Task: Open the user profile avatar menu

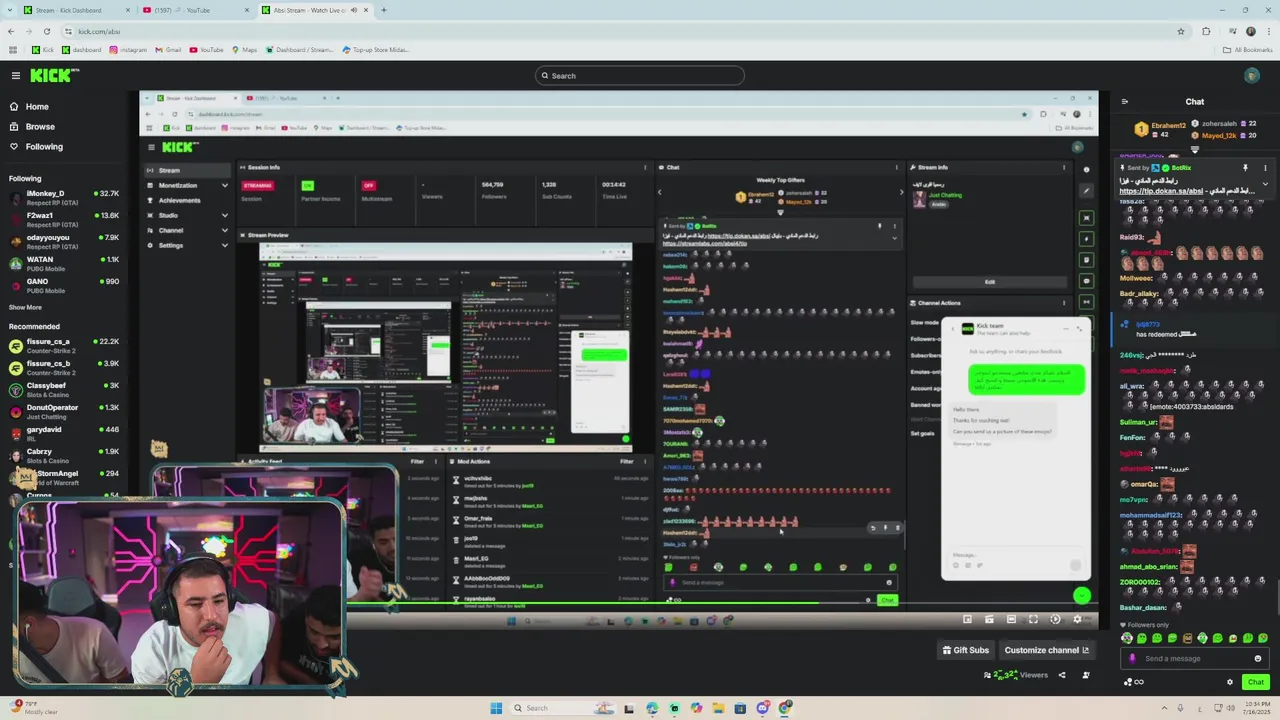Action: [1252, 75]
